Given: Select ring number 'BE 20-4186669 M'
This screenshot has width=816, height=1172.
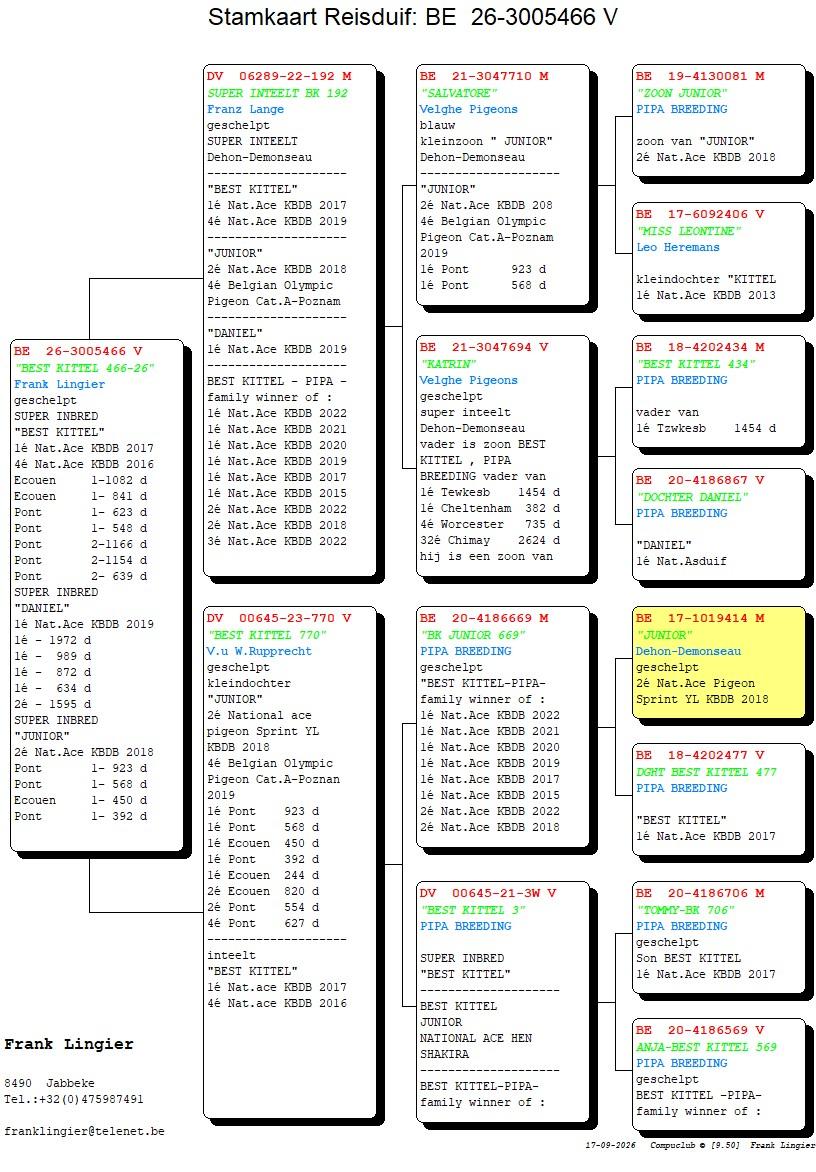Looking at the screenshot, I should pos(484,618).
